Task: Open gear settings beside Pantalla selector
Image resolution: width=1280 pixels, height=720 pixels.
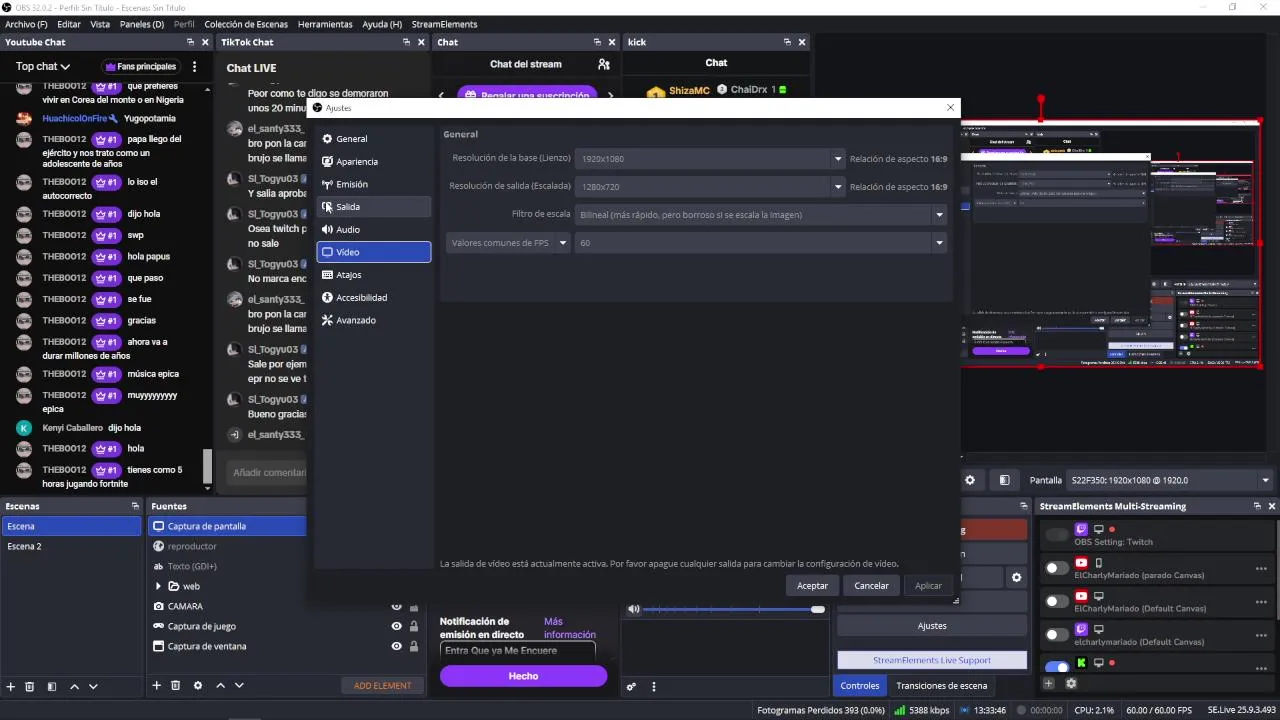Action: (x=969, y=480)
